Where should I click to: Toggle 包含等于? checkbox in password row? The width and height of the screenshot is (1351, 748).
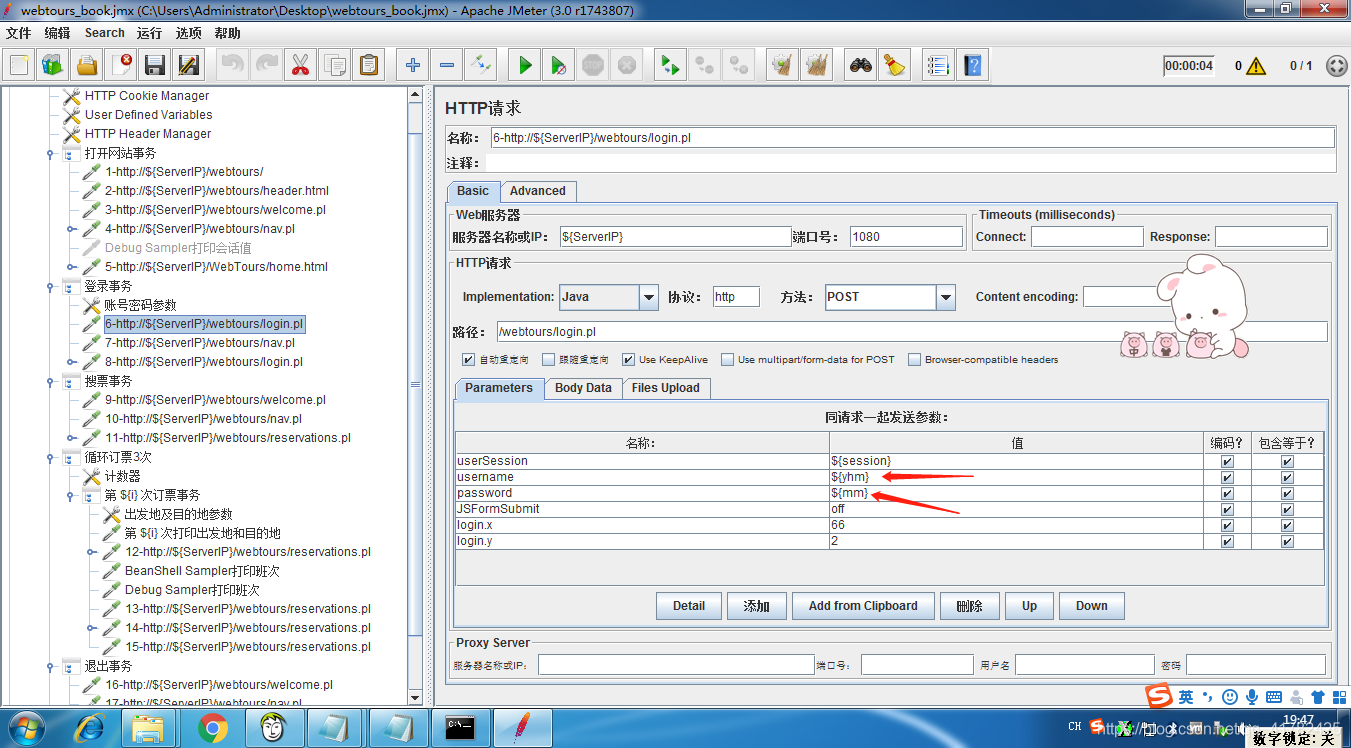[x=1287, y=493]
